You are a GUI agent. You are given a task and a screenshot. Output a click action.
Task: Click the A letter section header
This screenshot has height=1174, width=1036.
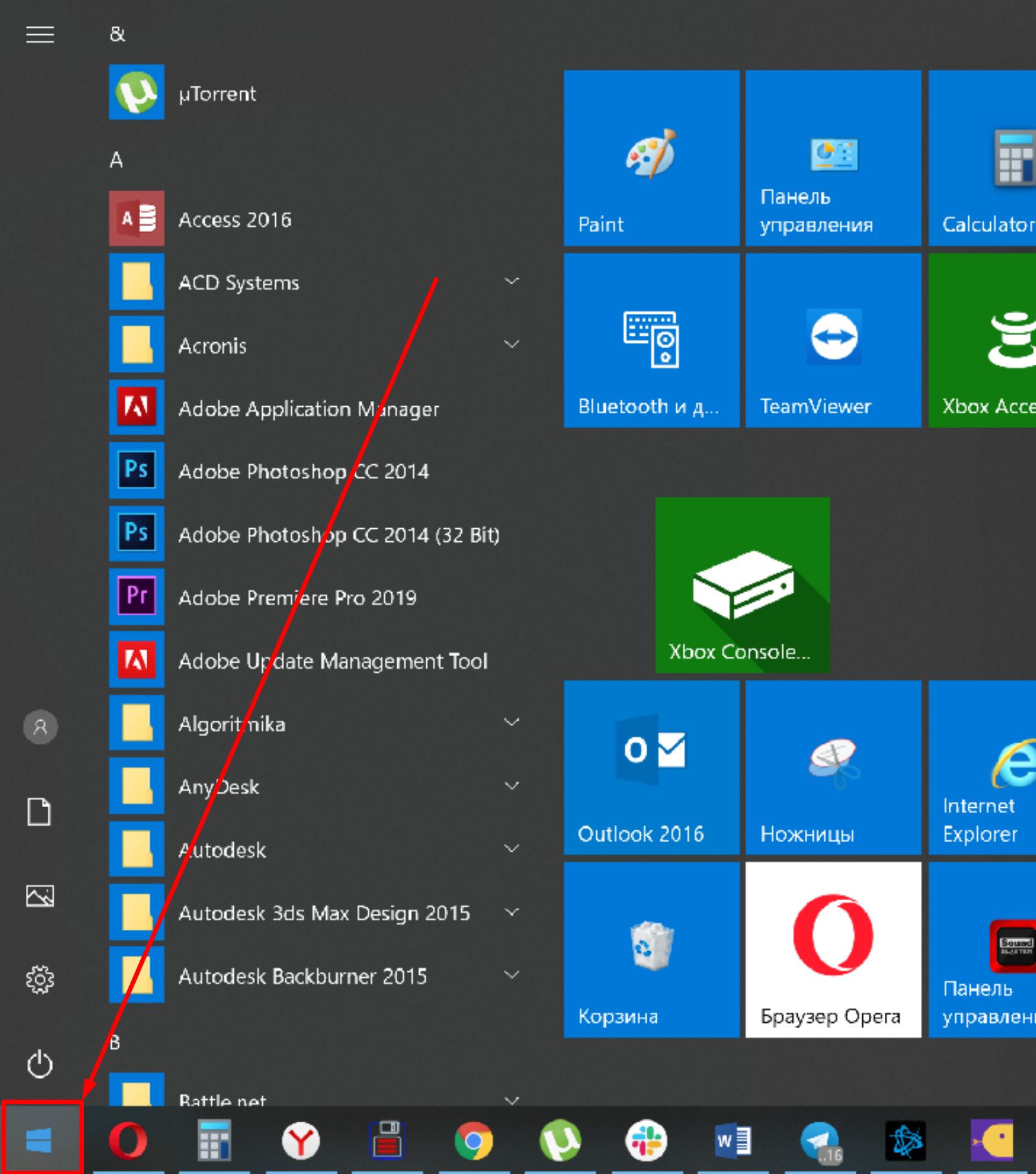[x=116, y=160]
